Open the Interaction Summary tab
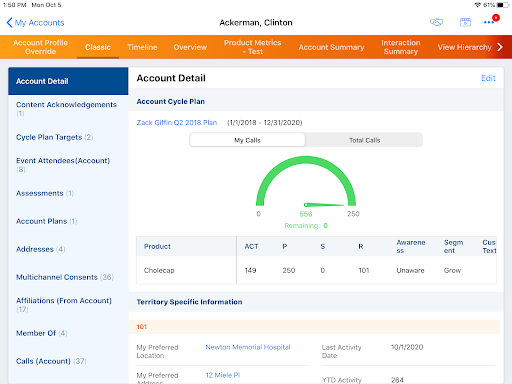 pyautogui.click(x=401, y=47)
